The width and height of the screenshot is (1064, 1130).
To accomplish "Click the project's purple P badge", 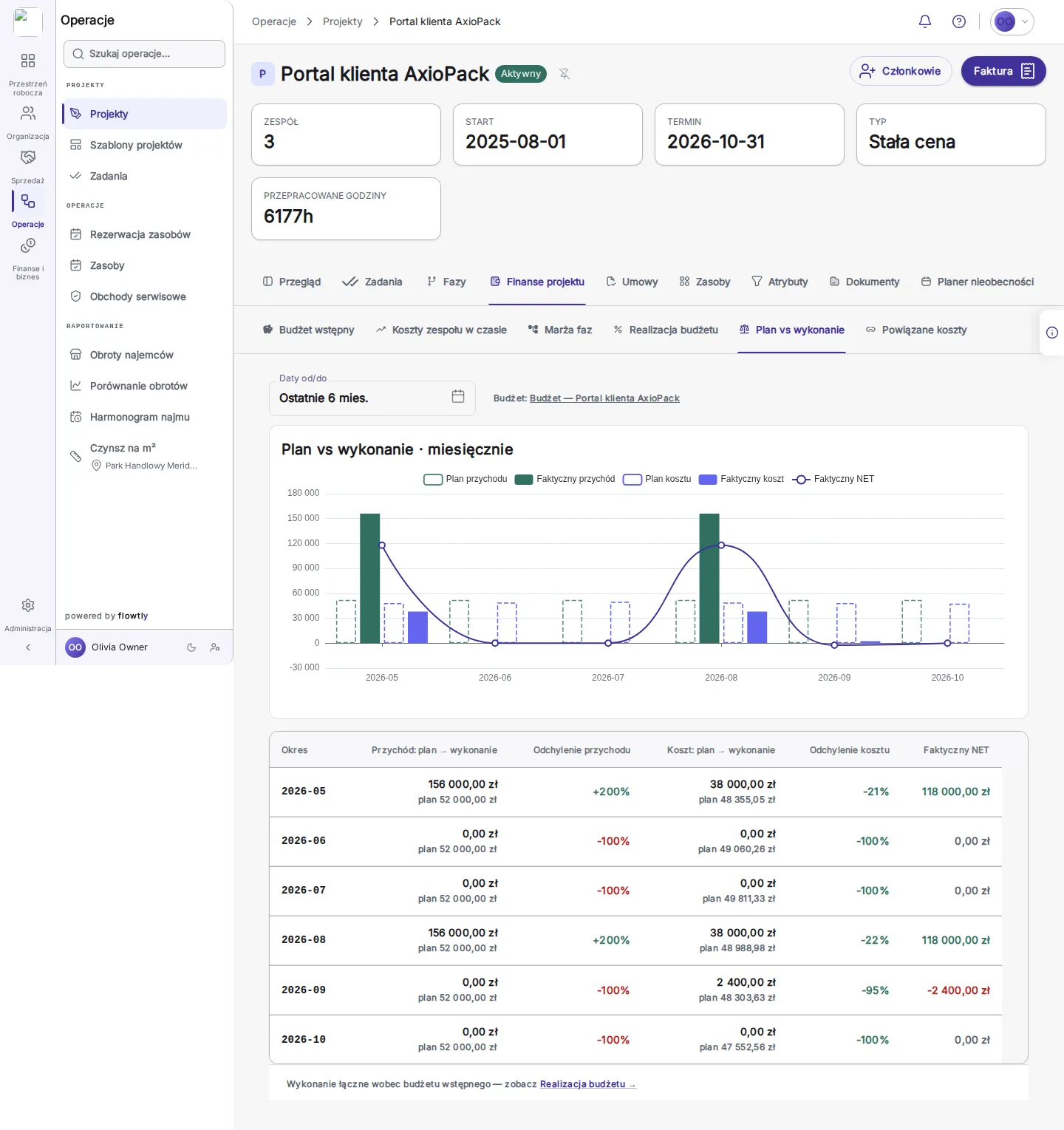I will click(262, 74).
